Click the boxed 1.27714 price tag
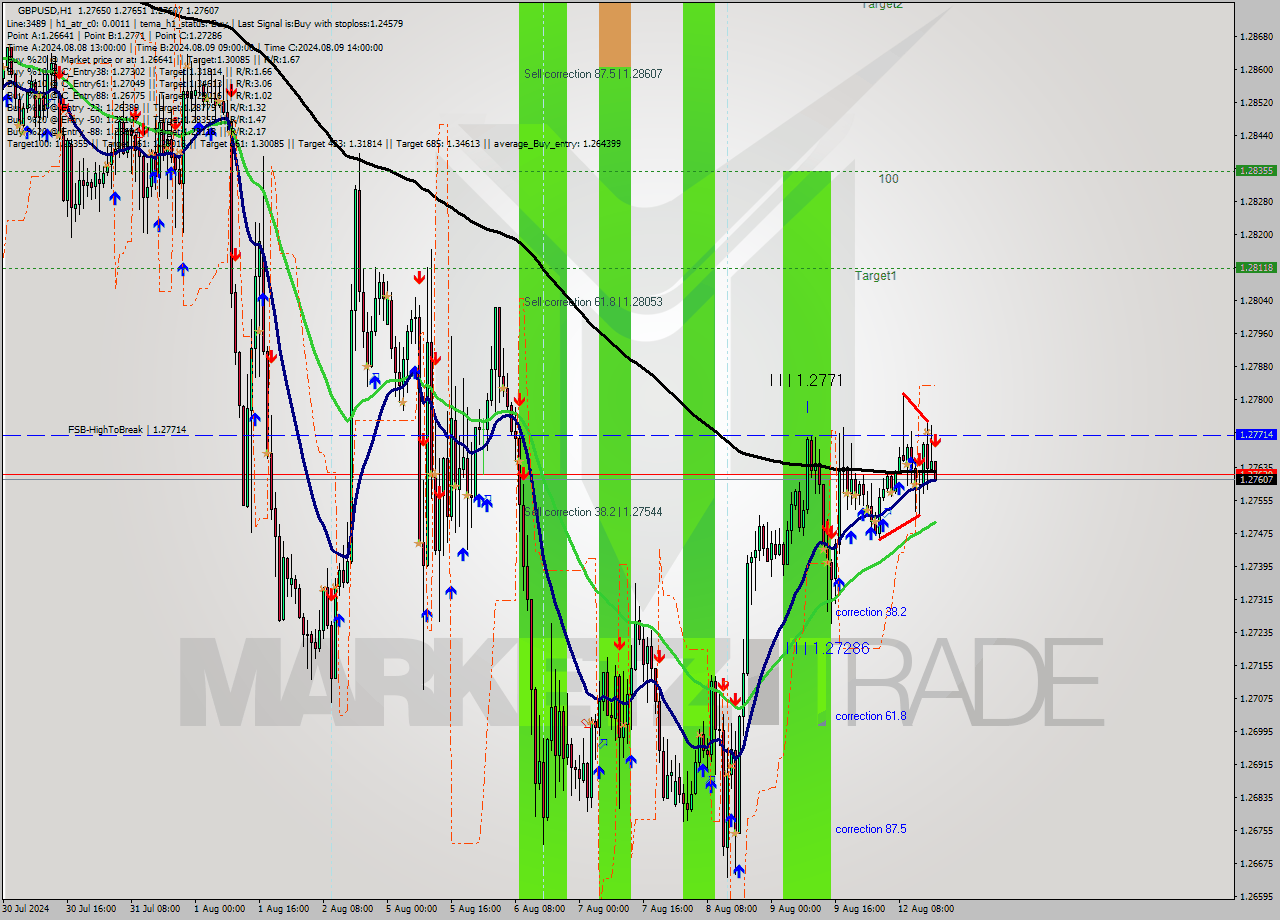1280x920 pixels. (x=1255, y=435)
